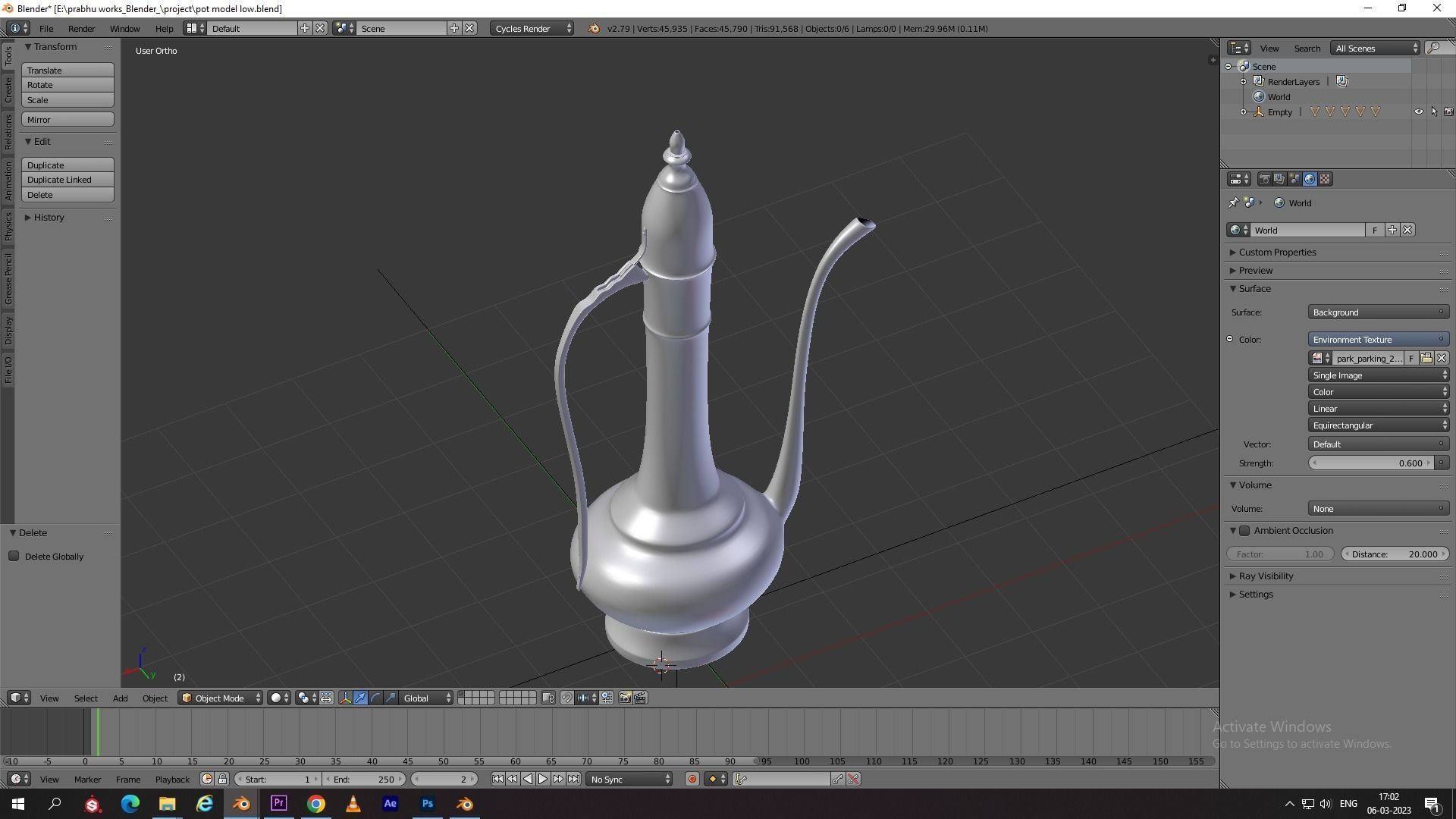Open the Render menu
The image size is (1456, 819).
(x=81, y=28)
